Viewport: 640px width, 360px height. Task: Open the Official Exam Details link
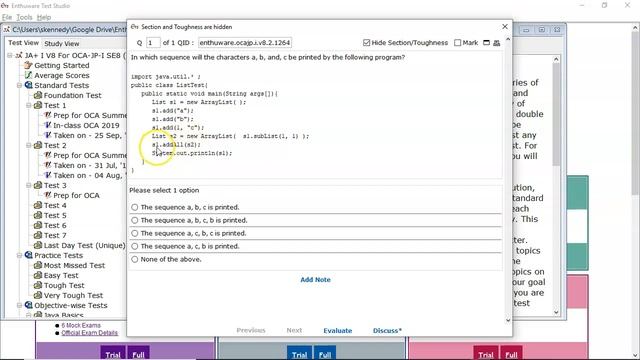click(89, 333)
